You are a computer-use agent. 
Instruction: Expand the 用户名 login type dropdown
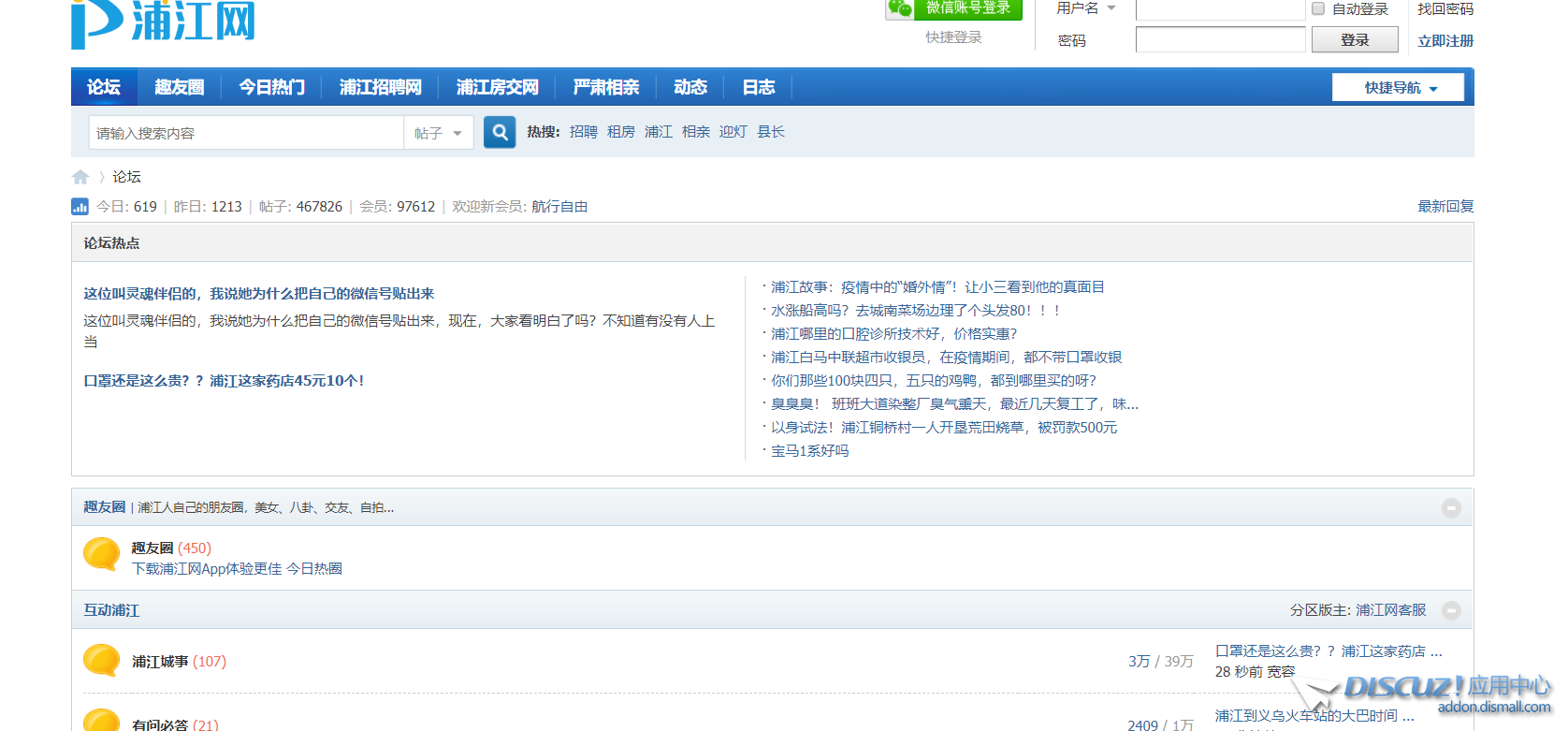[1085, 8]
